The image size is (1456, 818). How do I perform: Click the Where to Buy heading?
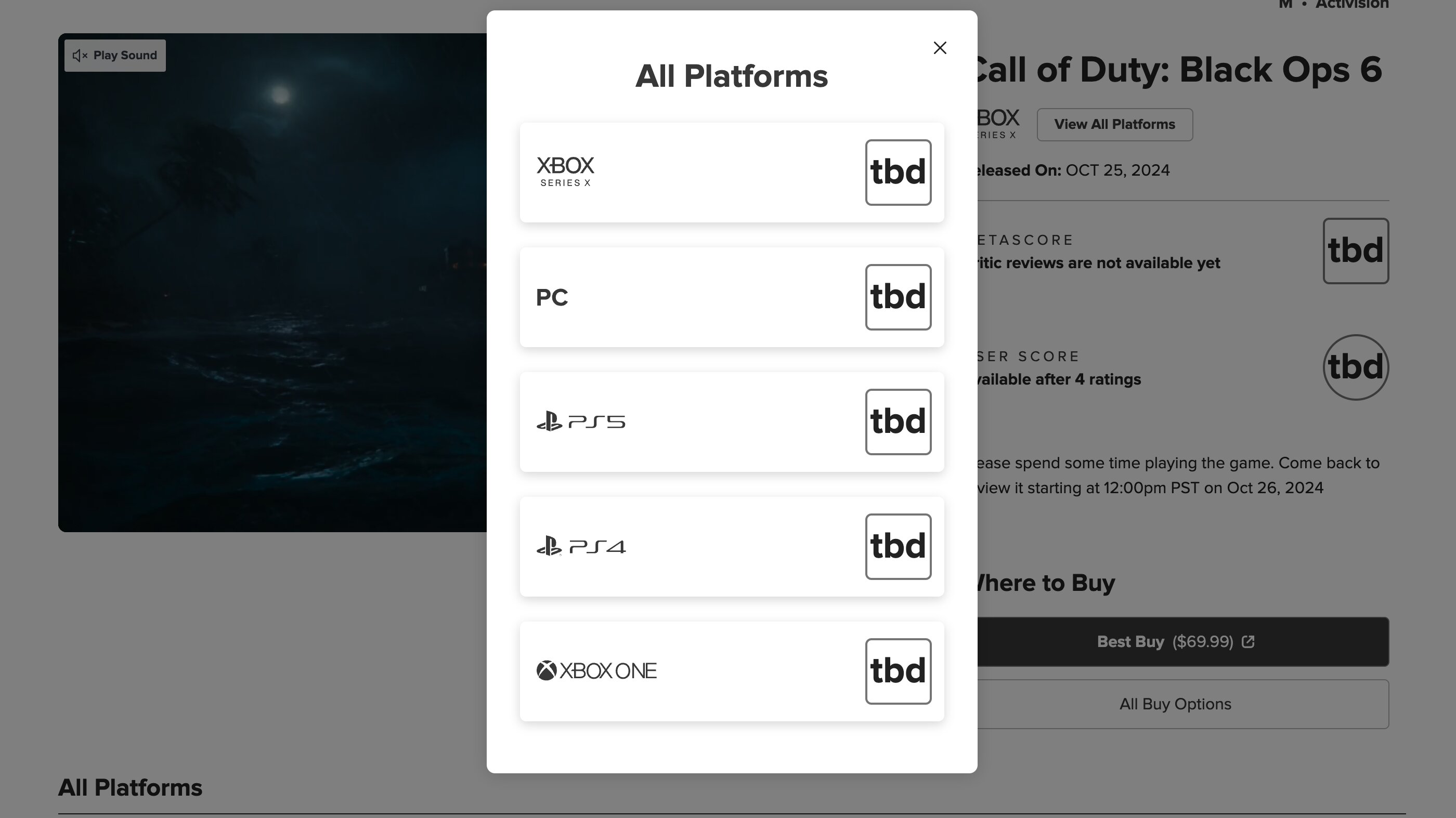1046,583
